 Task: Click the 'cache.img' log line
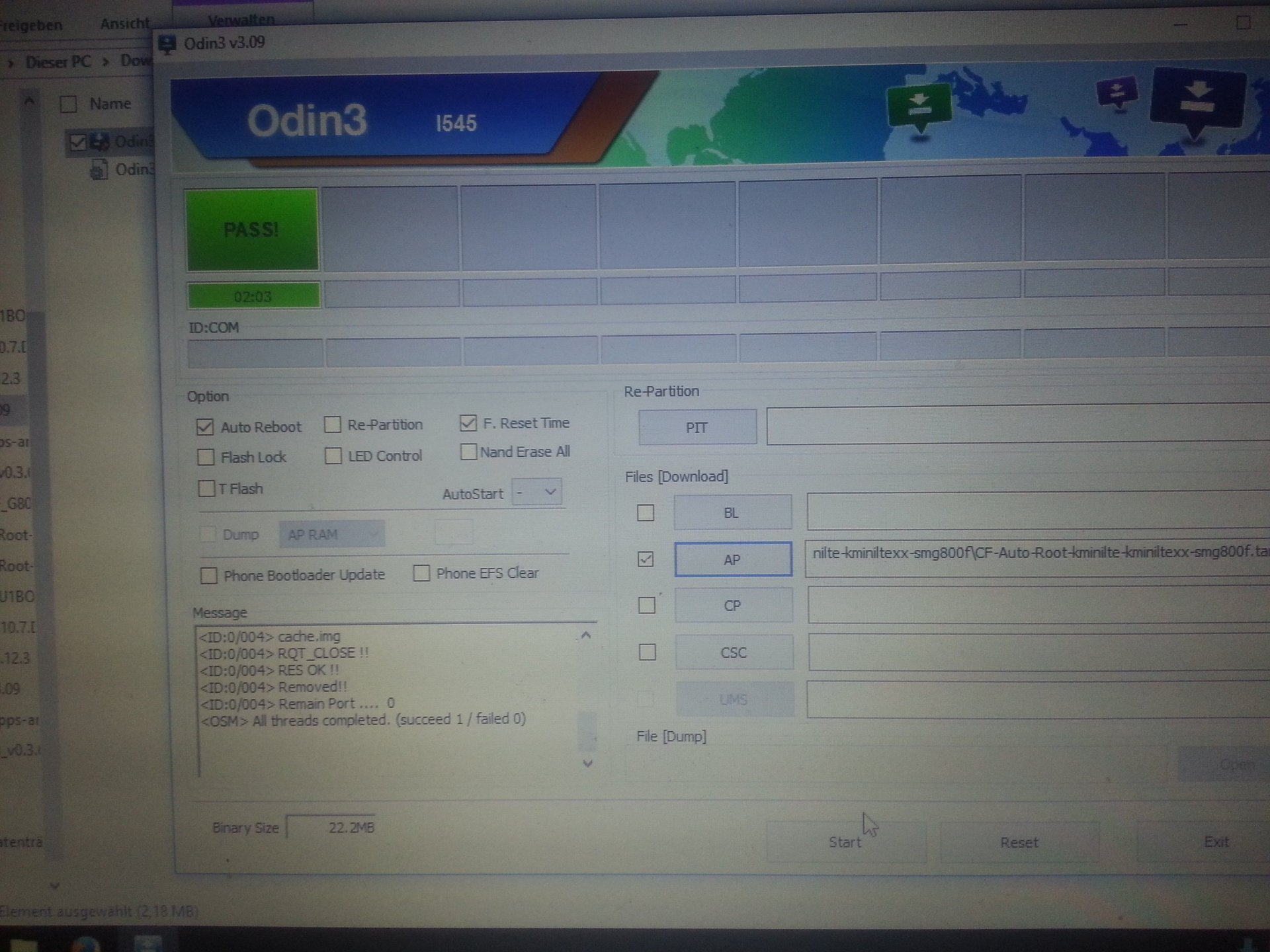270,637
